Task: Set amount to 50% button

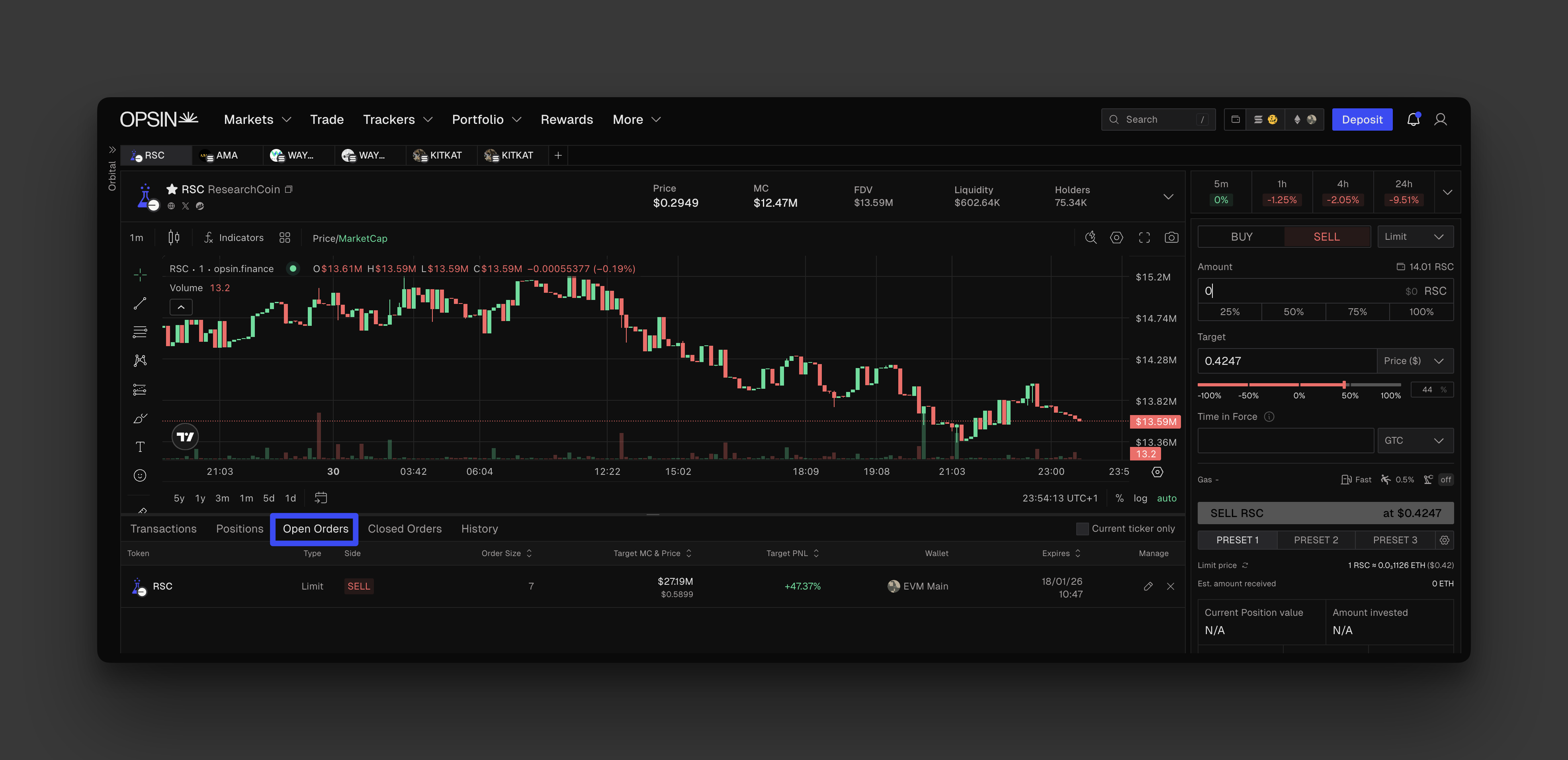Action: (x=1294, y=312)
